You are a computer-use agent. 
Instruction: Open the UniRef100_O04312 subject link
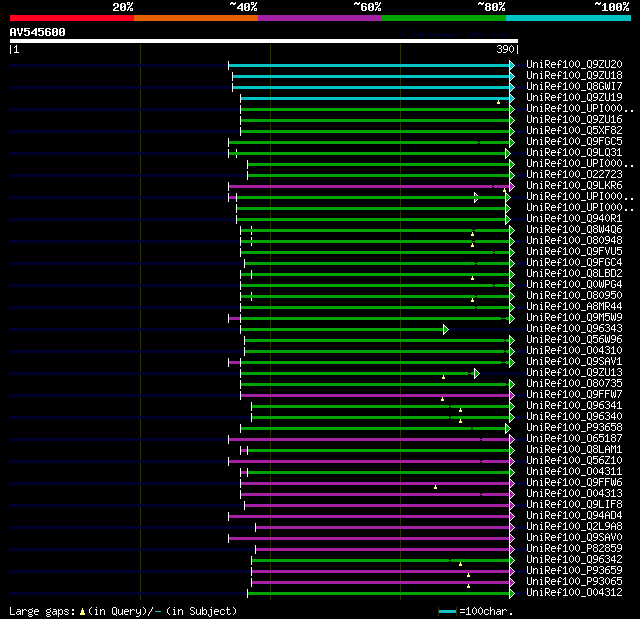574,593
